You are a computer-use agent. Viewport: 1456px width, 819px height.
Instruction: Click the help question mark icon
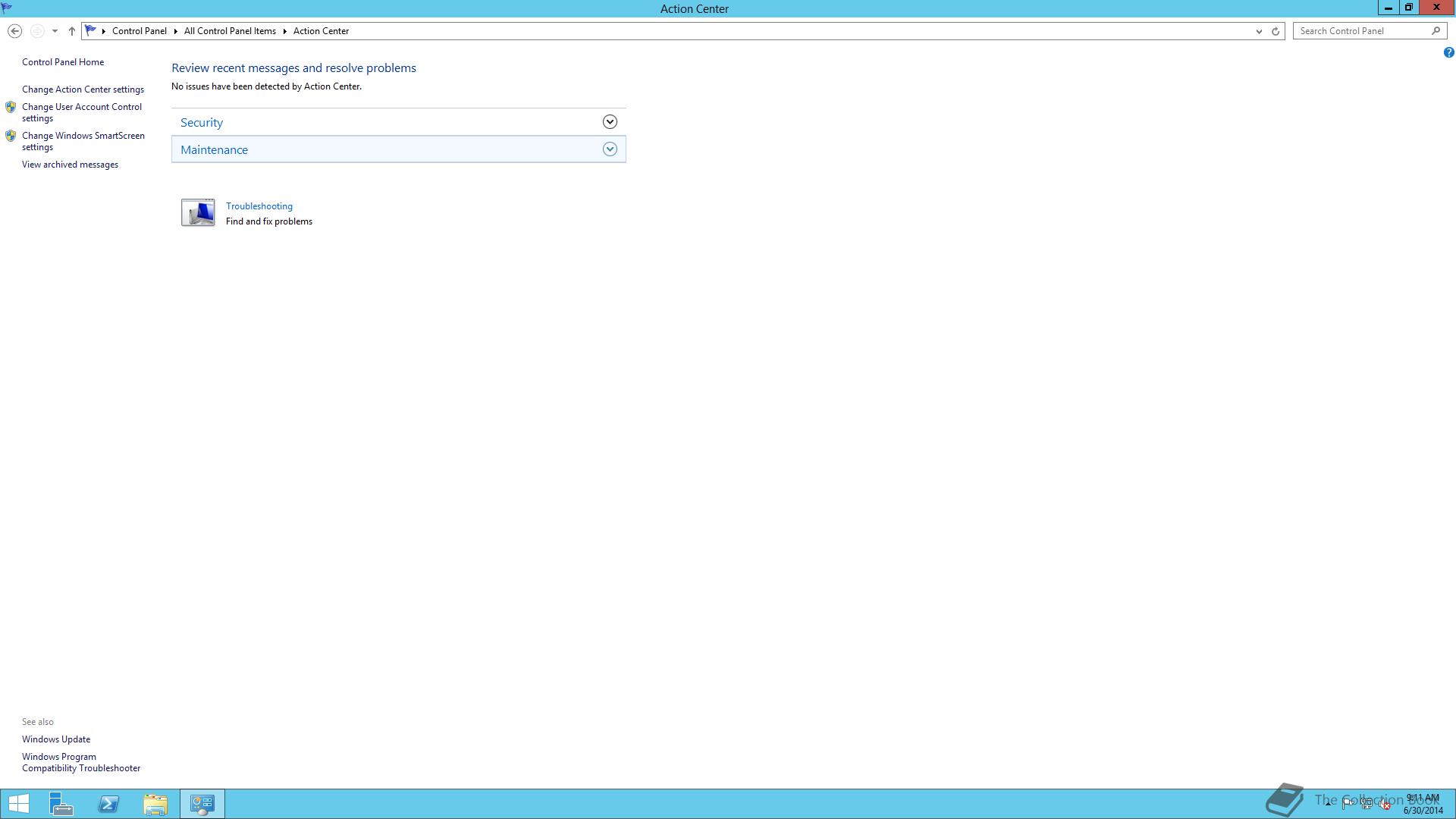(1448, 52)
